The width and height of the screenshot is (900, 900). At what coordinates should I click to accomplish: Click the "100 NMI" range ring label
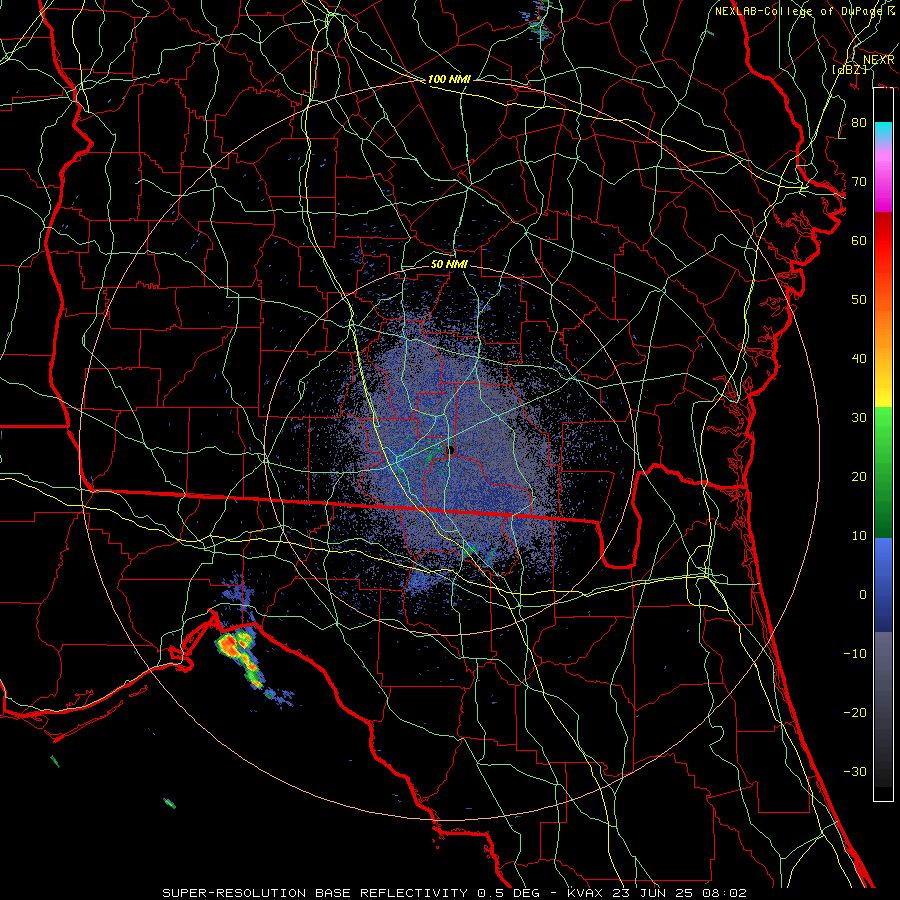pos(449,79)
